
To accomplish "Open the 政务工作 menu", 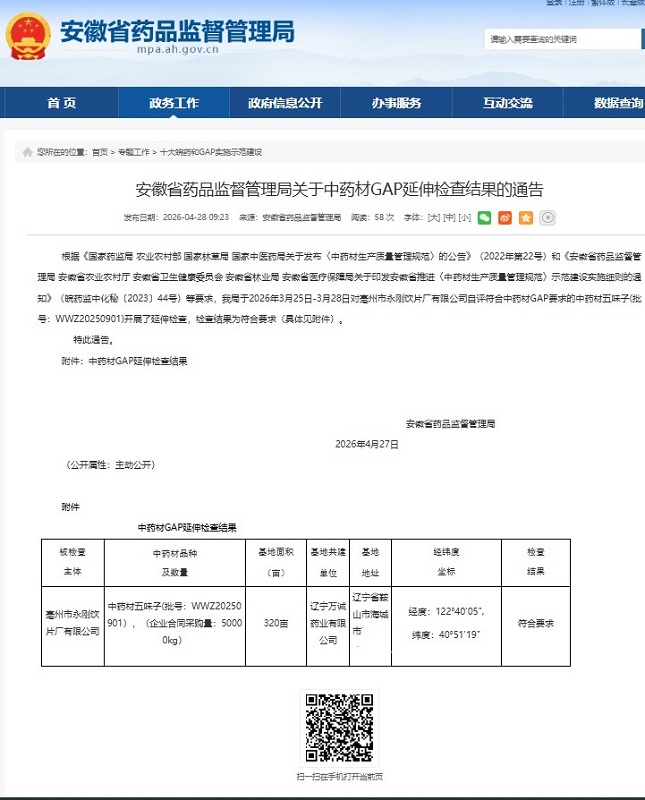I will point(174,103).
